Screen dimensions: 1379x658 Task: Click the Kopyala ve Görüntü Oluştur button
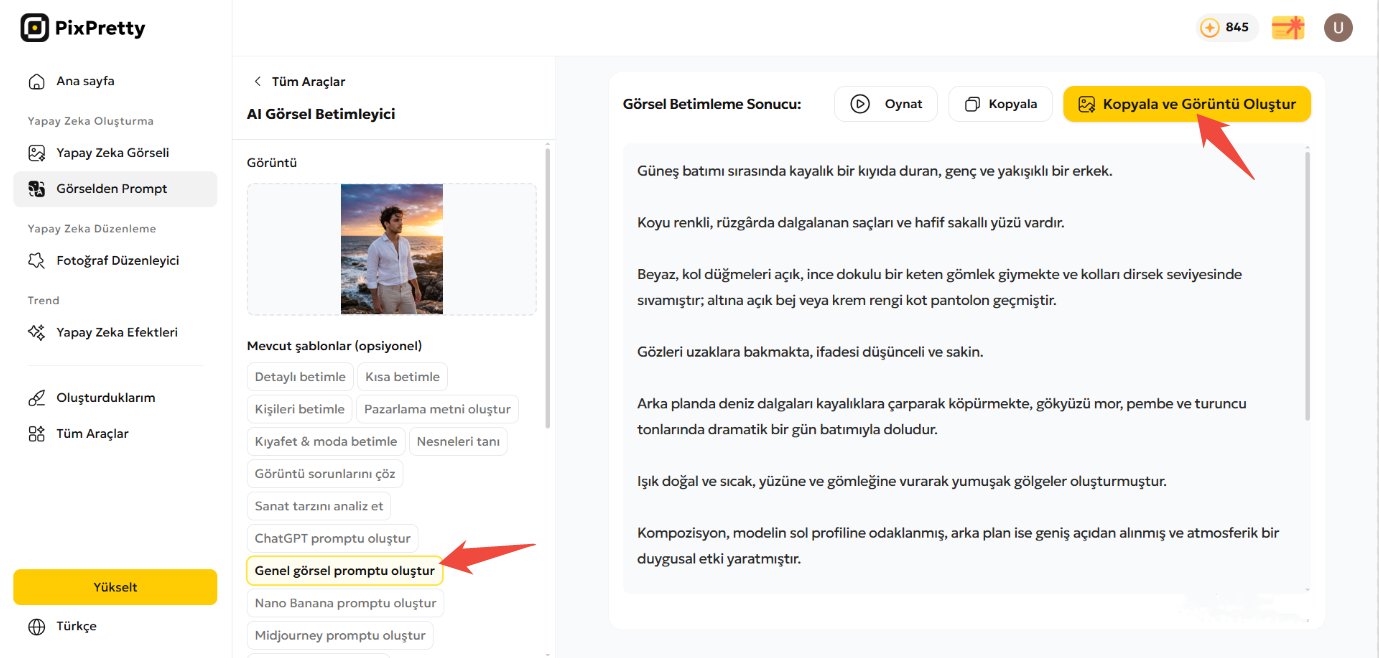click(1186, 103)
